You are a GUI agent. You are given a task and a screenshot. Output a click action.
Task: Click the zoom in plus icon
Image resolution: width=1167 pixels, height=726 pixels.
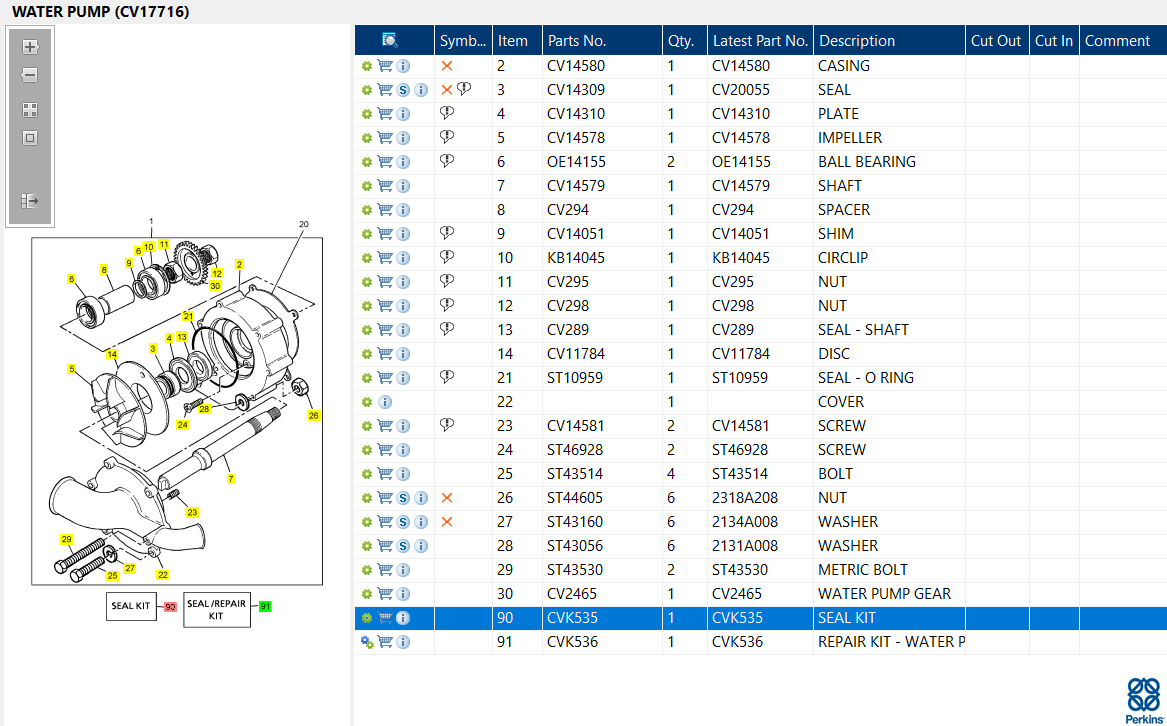coord(30,47)
